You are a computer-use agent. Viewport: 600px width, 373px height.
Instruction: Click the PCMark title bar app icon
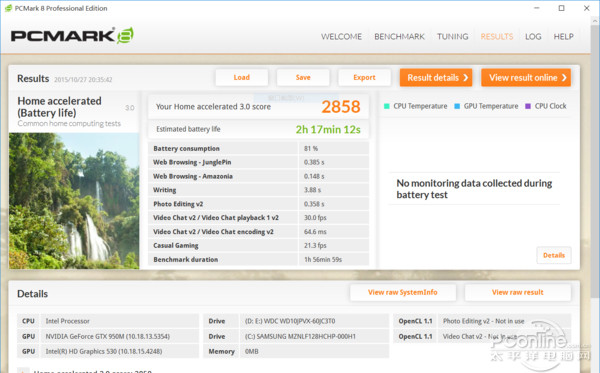8,8
